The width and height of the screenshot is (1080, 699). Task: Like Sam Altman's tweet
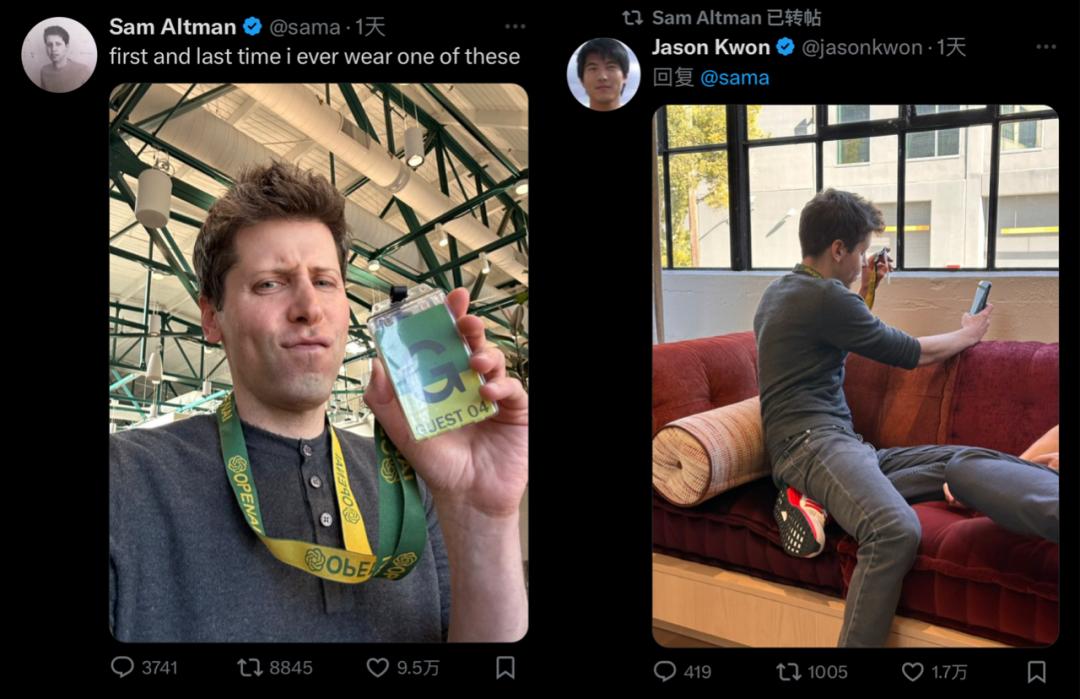click(x=377, y=667)
